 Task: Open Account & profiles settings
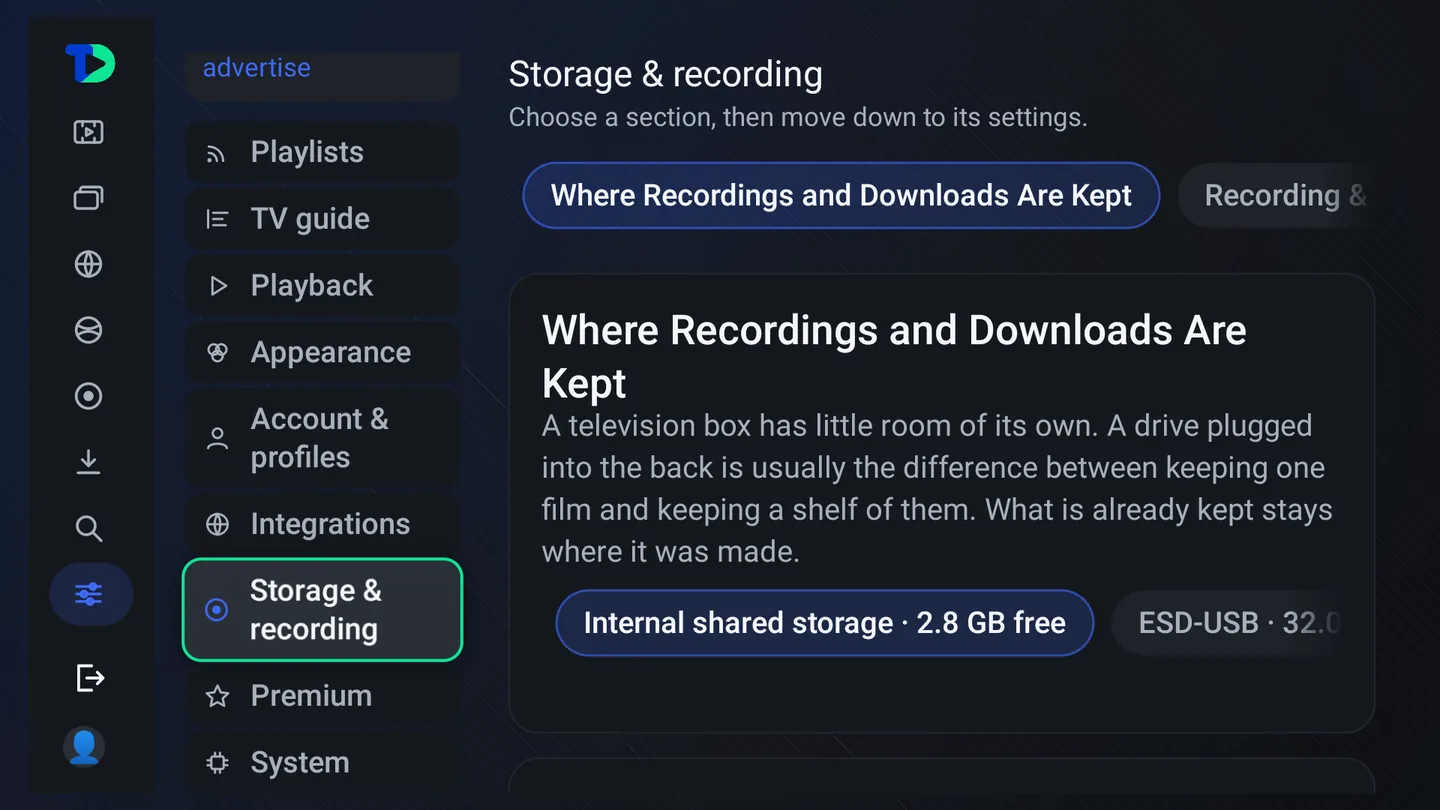(x=322, y=438)
